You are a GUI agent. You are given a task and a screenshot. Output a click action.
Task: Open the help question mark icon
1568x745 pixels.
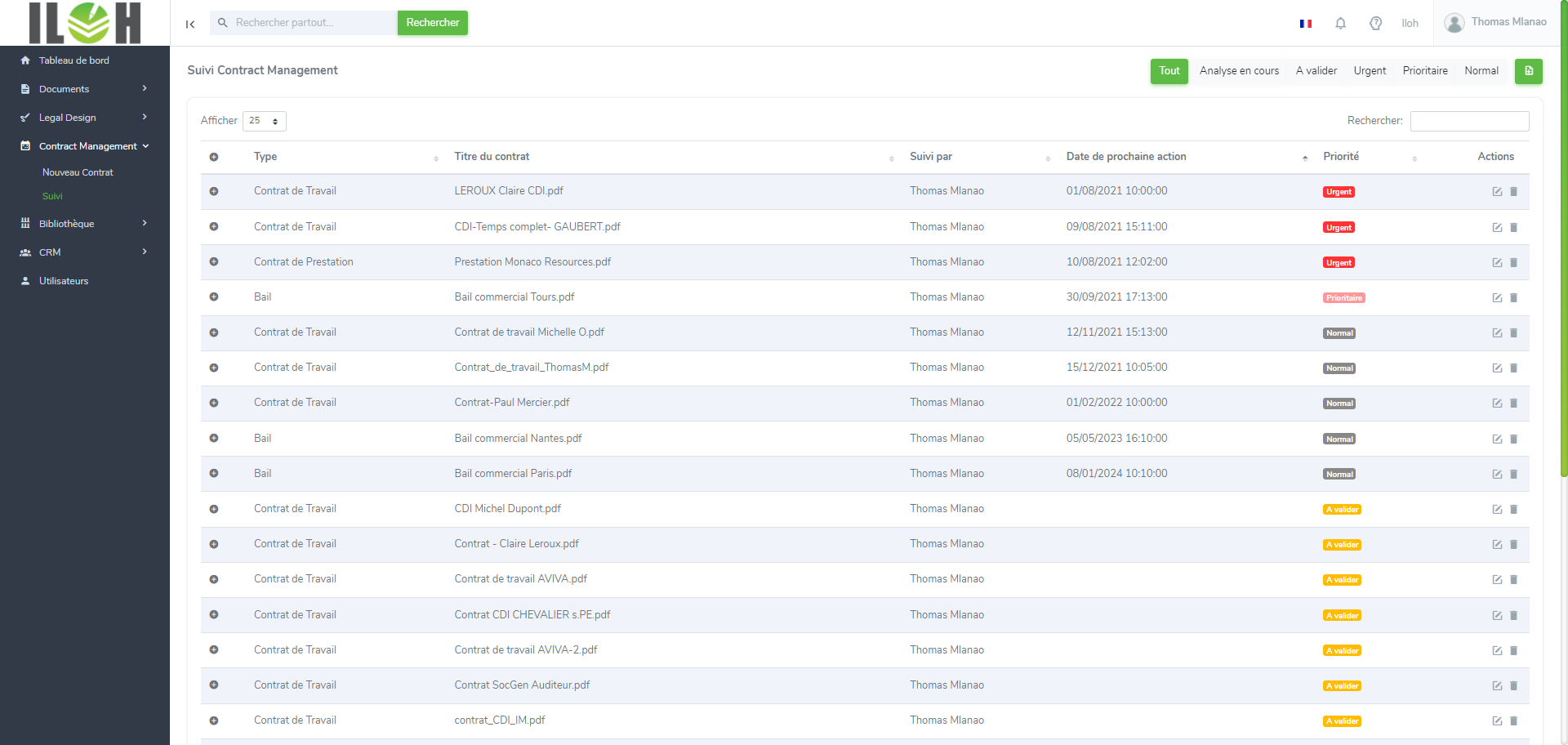pos(1375,24)
